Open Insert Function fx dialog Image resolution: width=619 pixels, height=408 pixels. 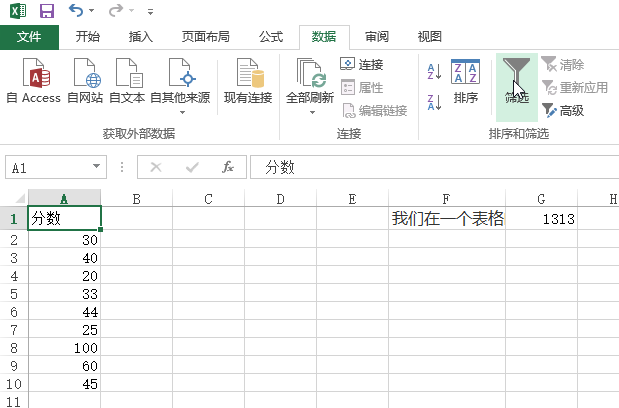[x=228, y=167]
